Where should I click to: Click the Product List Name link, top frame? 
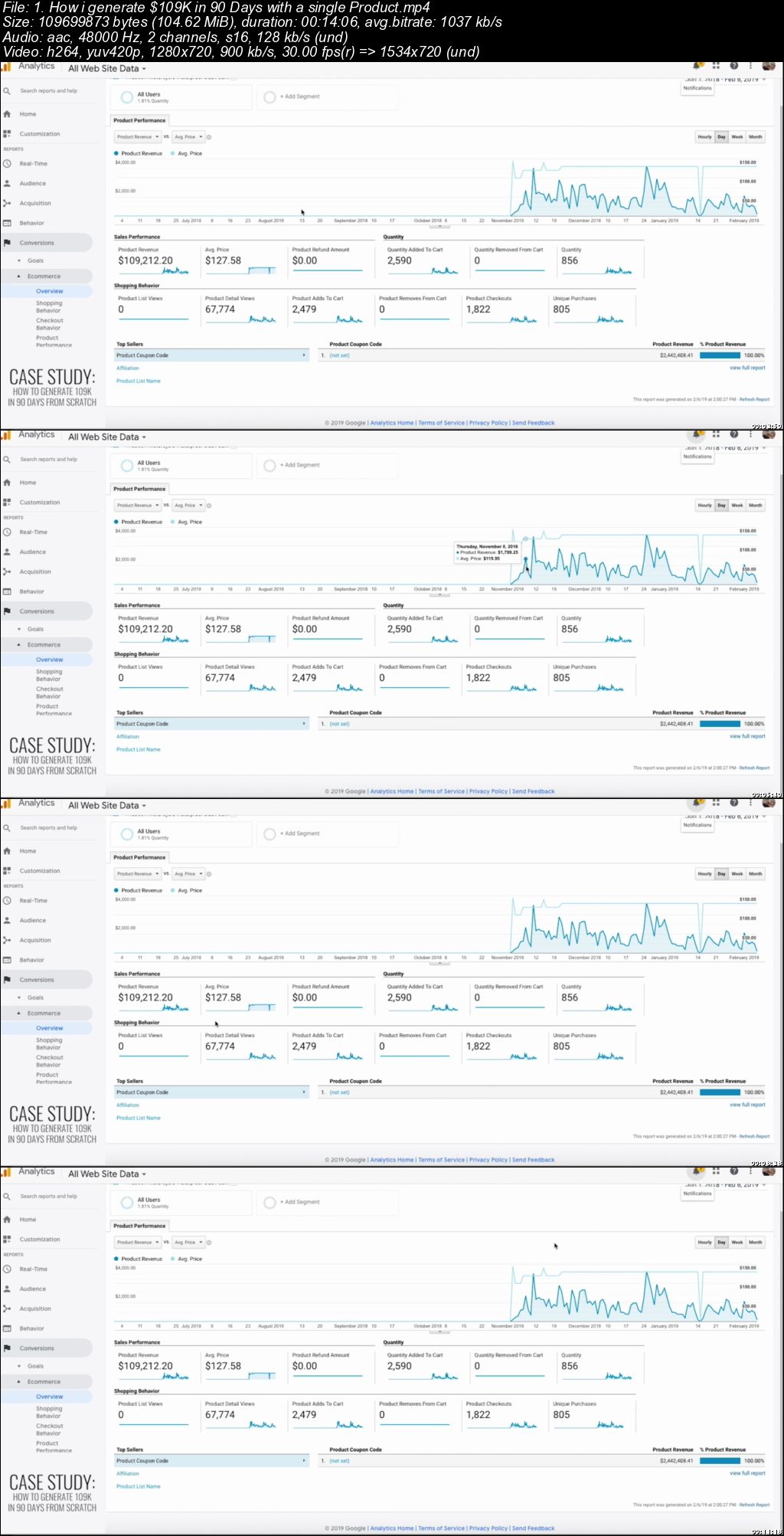tap(139, 382)
